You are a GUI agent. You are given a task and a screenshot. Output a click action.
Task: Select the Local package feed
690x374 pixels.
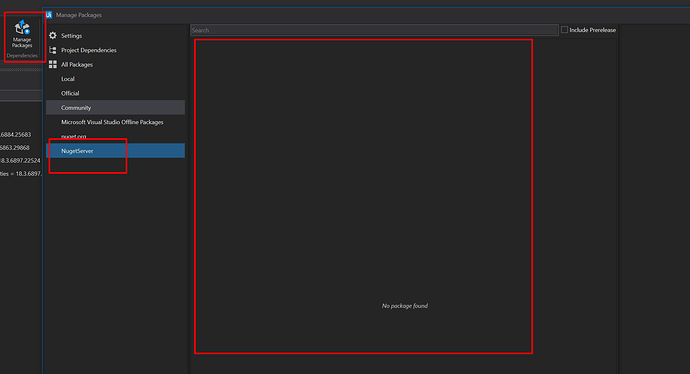115,79
